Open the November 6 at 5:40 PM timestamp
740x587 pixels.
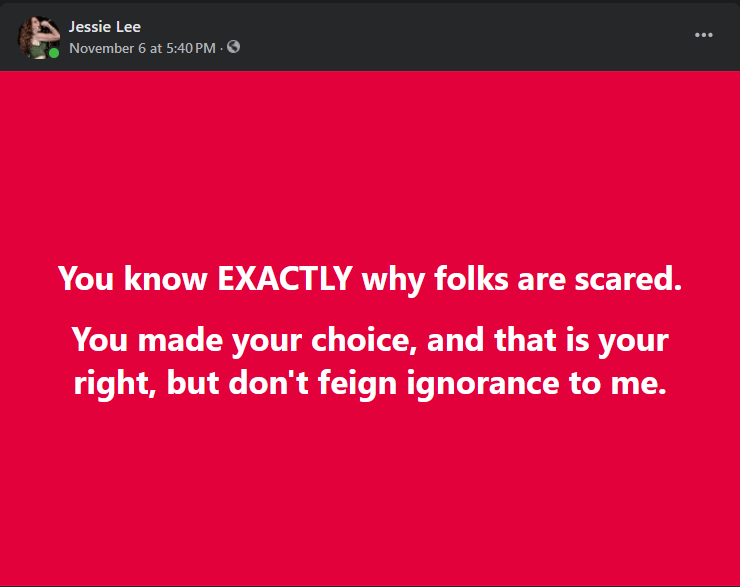tap(142, 46)
